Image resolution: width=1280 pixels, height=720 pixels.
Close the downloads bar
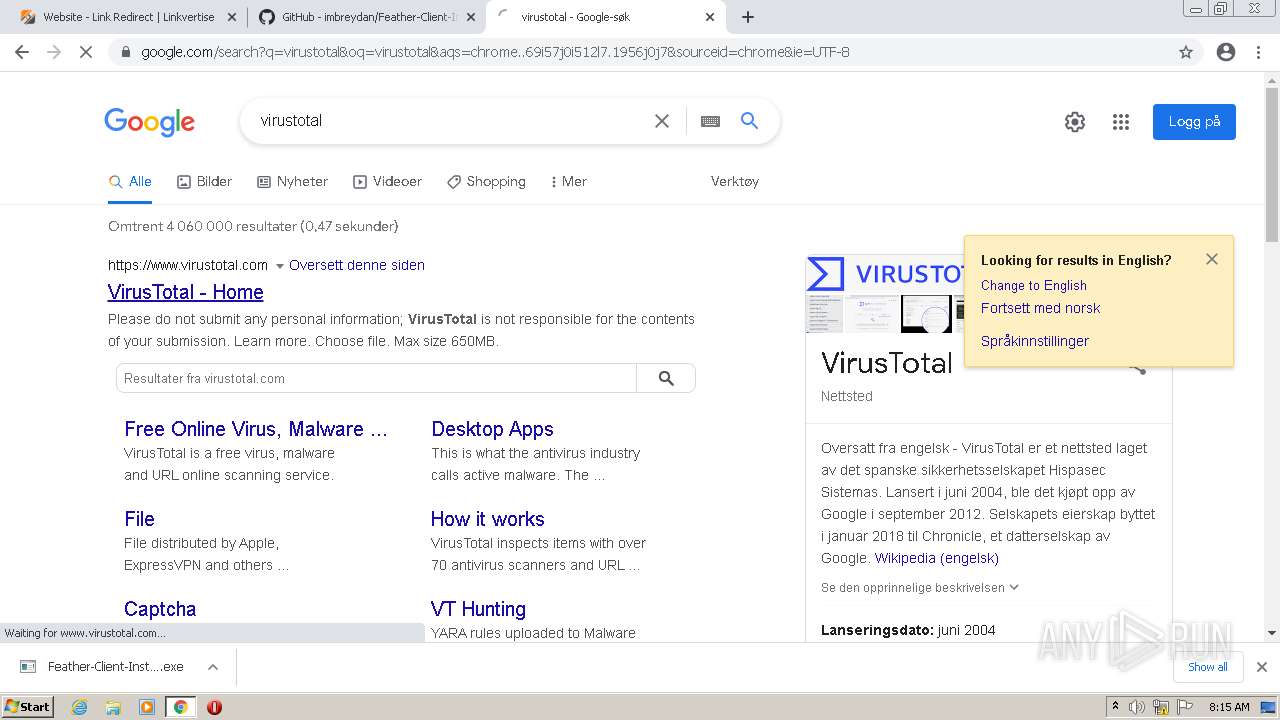point(1262,667)
